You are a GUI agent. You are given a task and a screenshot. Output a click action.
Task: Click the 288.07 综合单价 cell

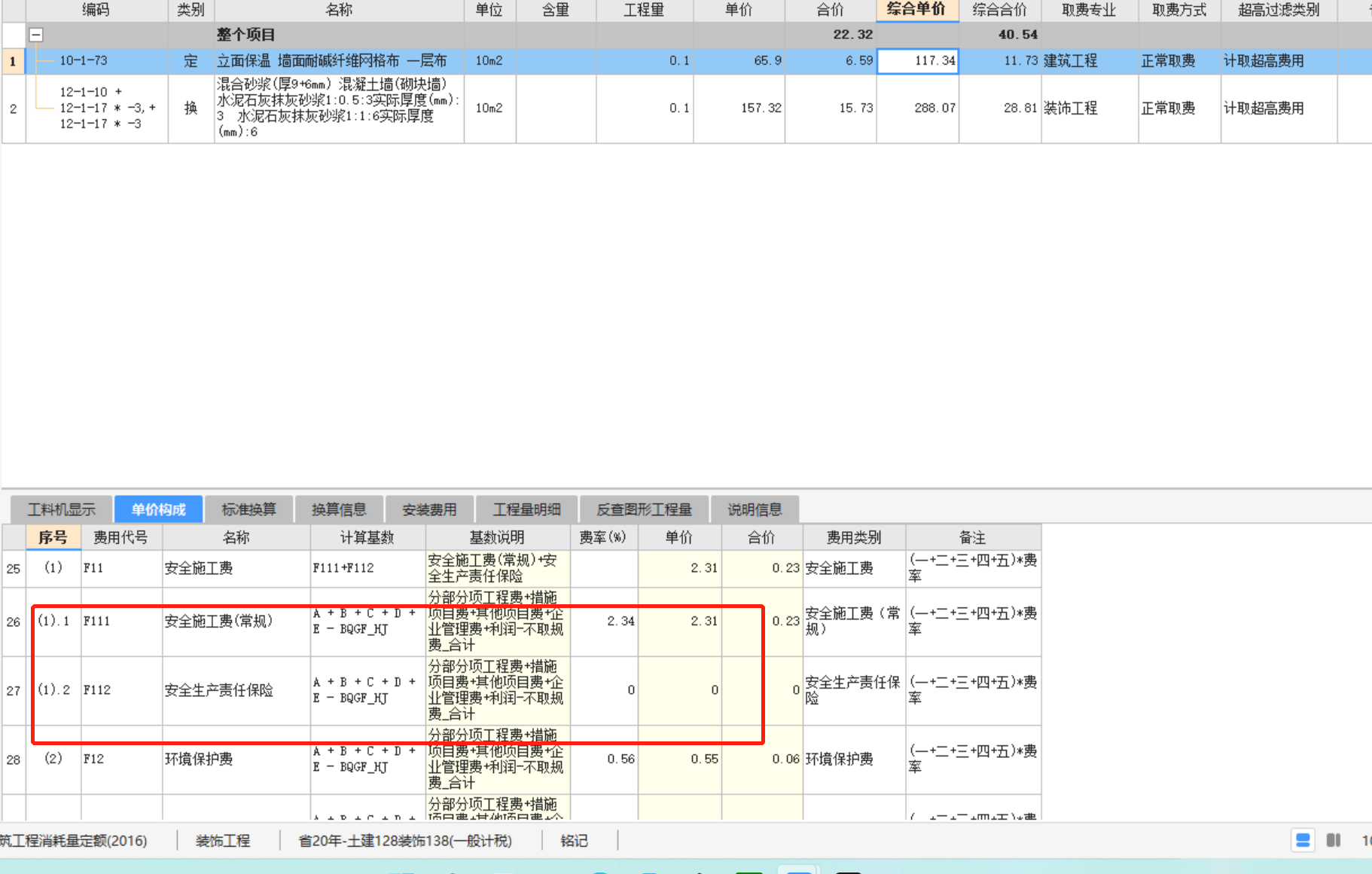tap(918, 108)
